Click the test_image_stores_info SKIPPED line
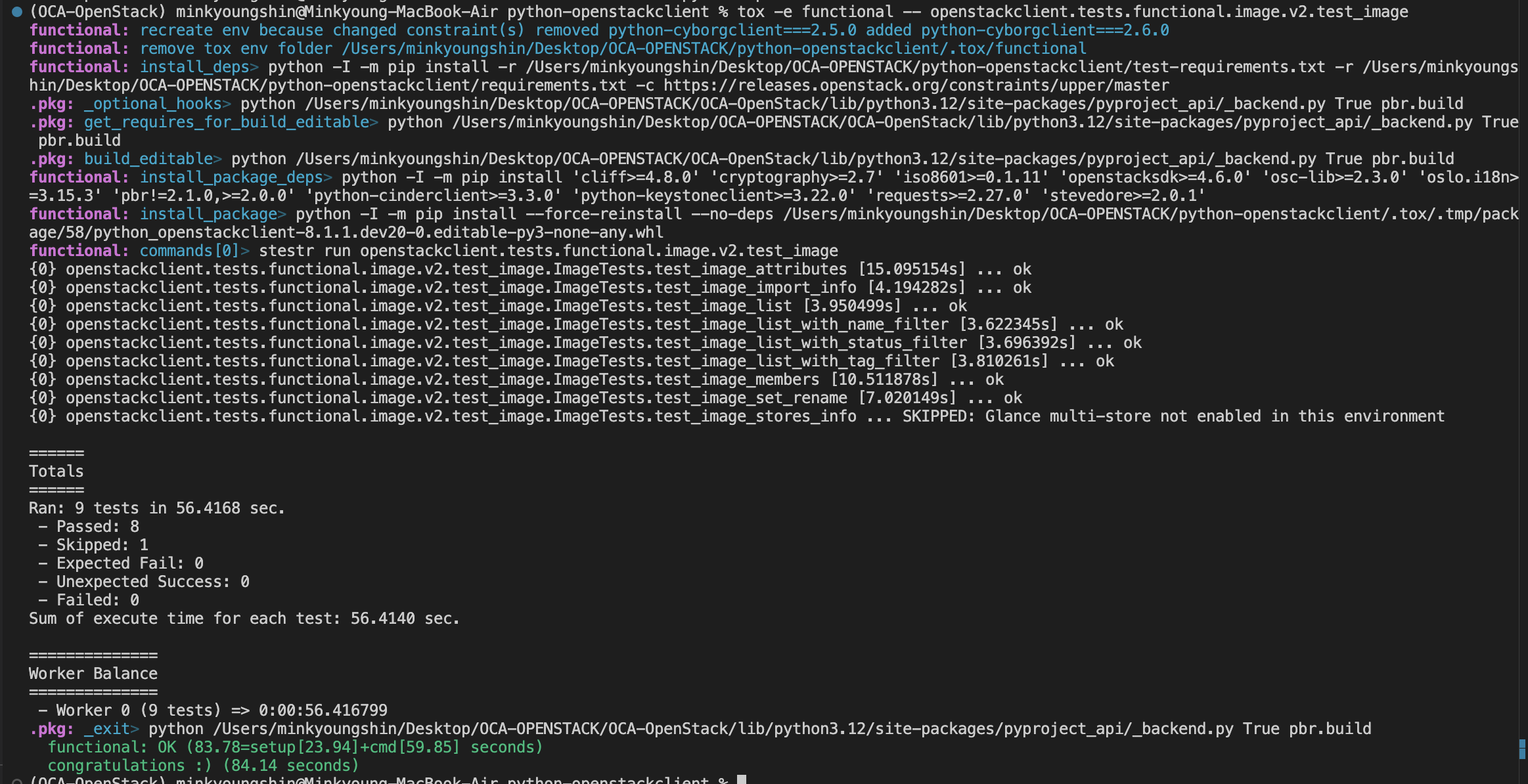Viewport: 1528px width, 784px height. tap(736, 416)
